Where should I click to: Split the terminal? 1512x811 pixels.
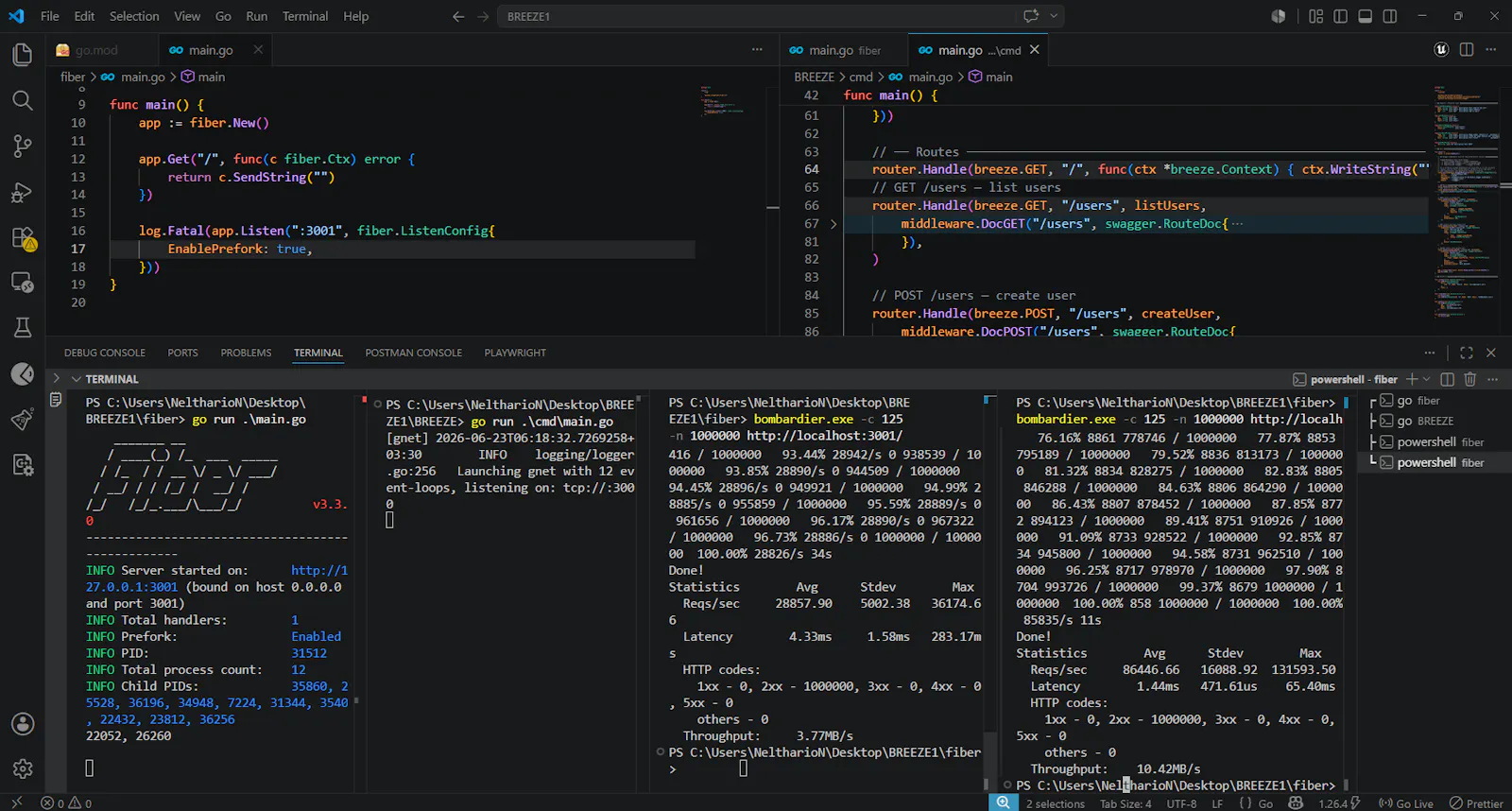point(1447,379)
